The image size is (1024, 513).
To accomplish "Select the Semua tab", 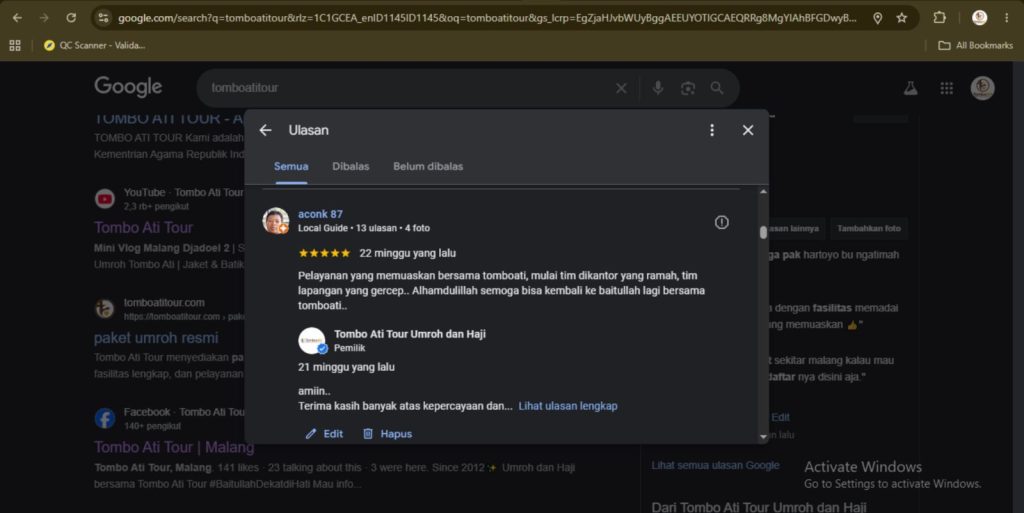I will coord(291,166).
